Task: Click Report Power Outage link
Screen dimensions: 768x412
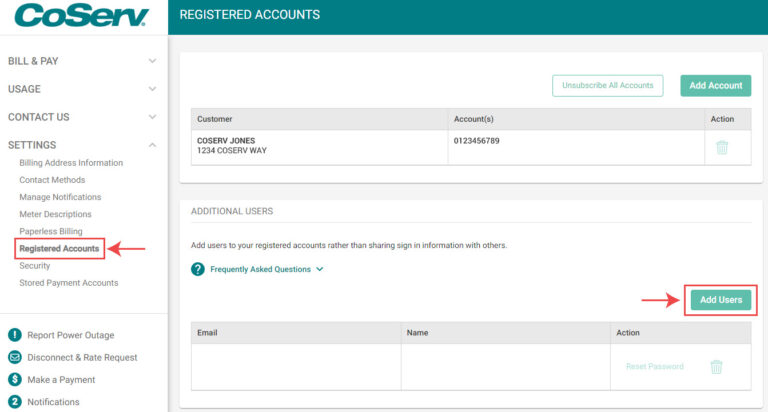Action: coord(71,335)
